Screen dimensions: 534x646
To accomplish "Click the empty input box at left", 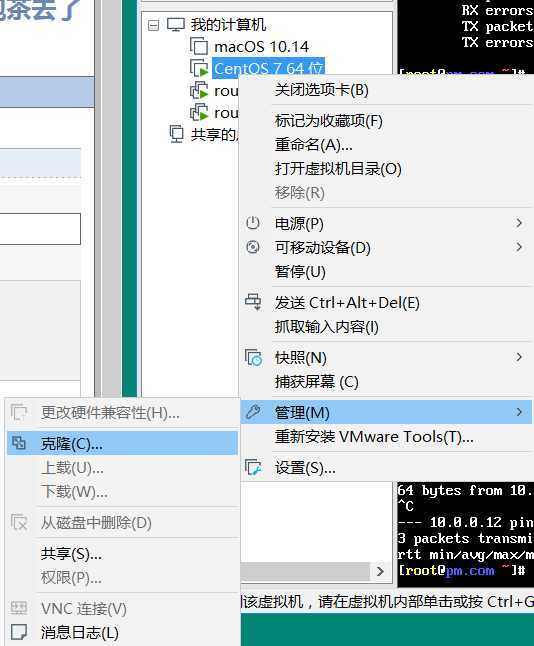I will click(40, 229).
